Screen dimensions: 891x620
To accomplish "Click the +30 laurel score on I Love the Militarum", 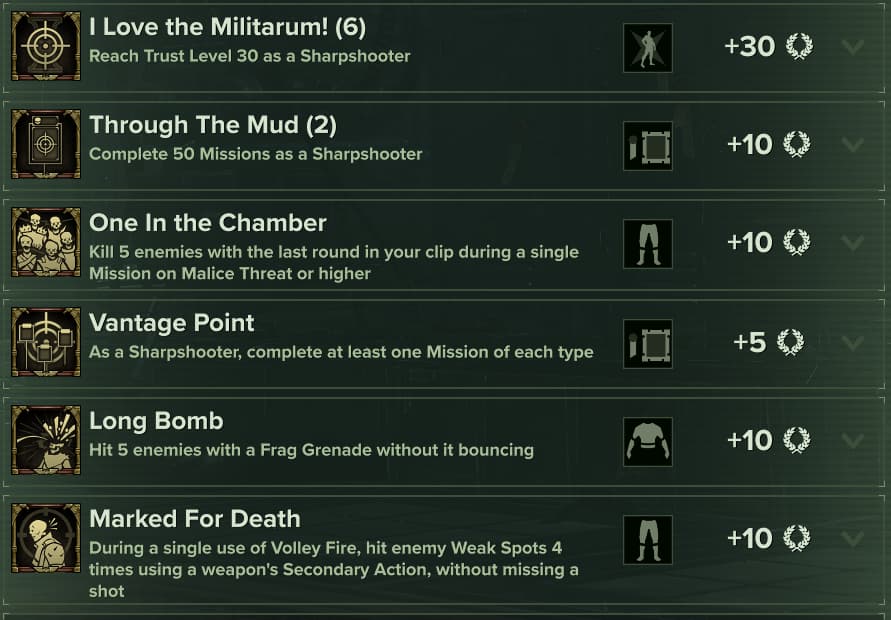I will [x=769, y=47].
